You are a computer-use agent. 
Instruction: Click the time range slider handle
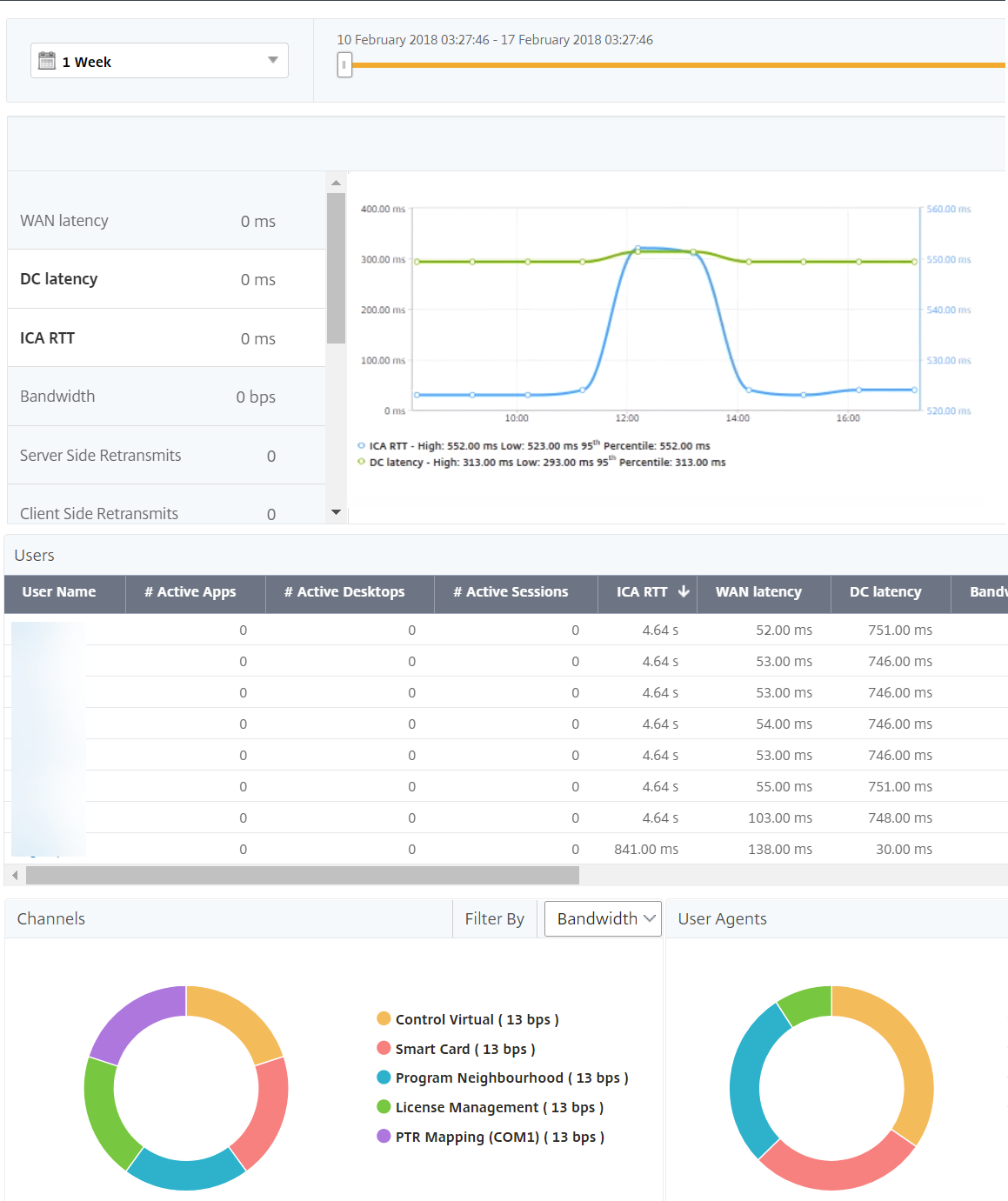(x=344, y=64)
